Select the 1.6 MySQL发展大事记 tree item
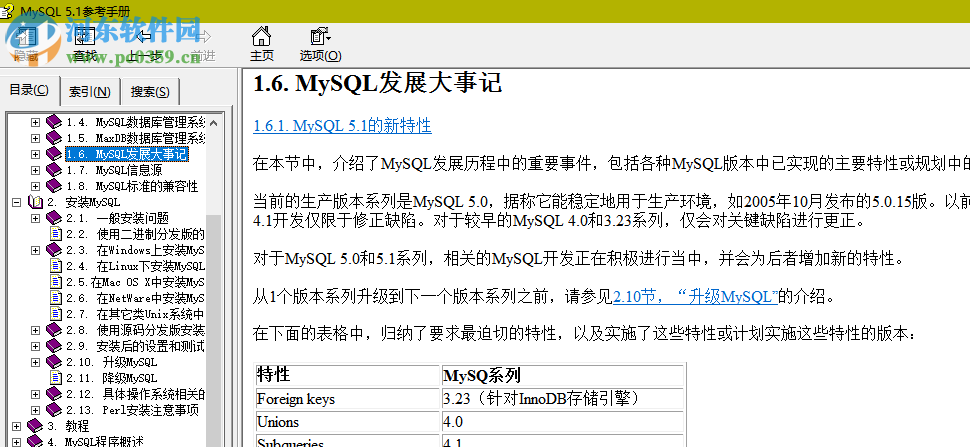The image size is (970, 447). (x=127, y=154)
